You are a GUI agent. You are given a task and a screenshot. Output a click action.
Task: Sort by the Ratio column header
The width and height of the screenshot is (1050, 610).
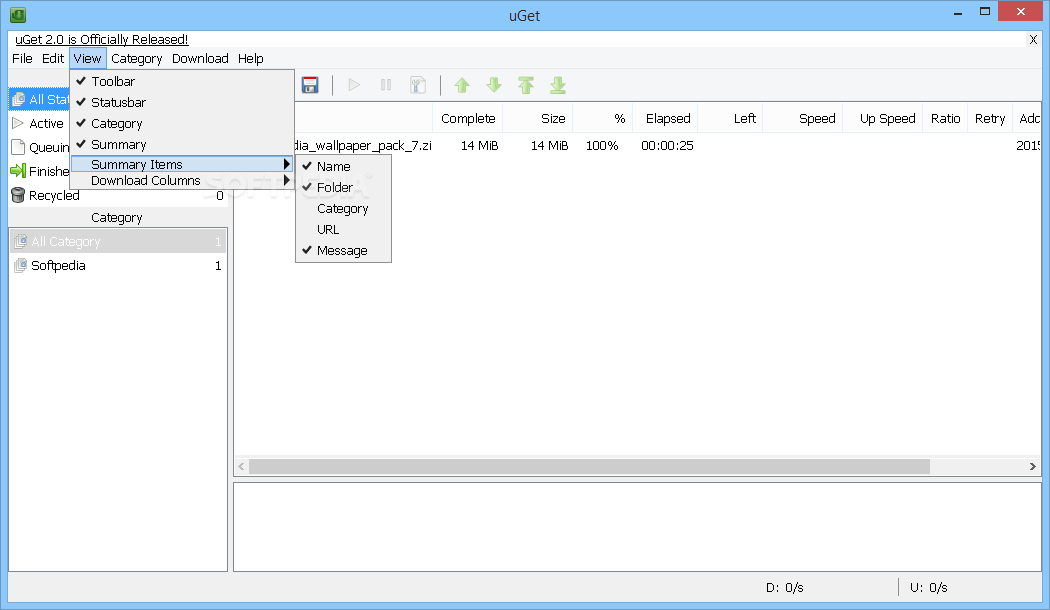(x=946, y=119)
